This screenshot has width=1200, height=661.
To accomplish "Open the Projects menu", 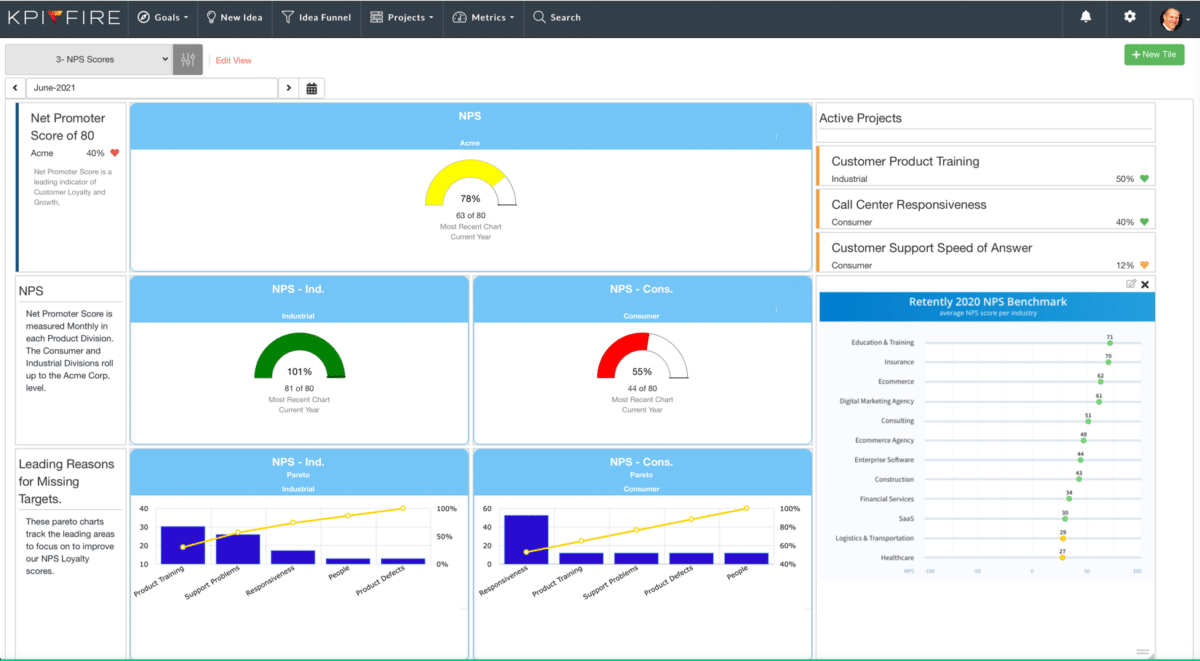I will click(x=402, y=17).
